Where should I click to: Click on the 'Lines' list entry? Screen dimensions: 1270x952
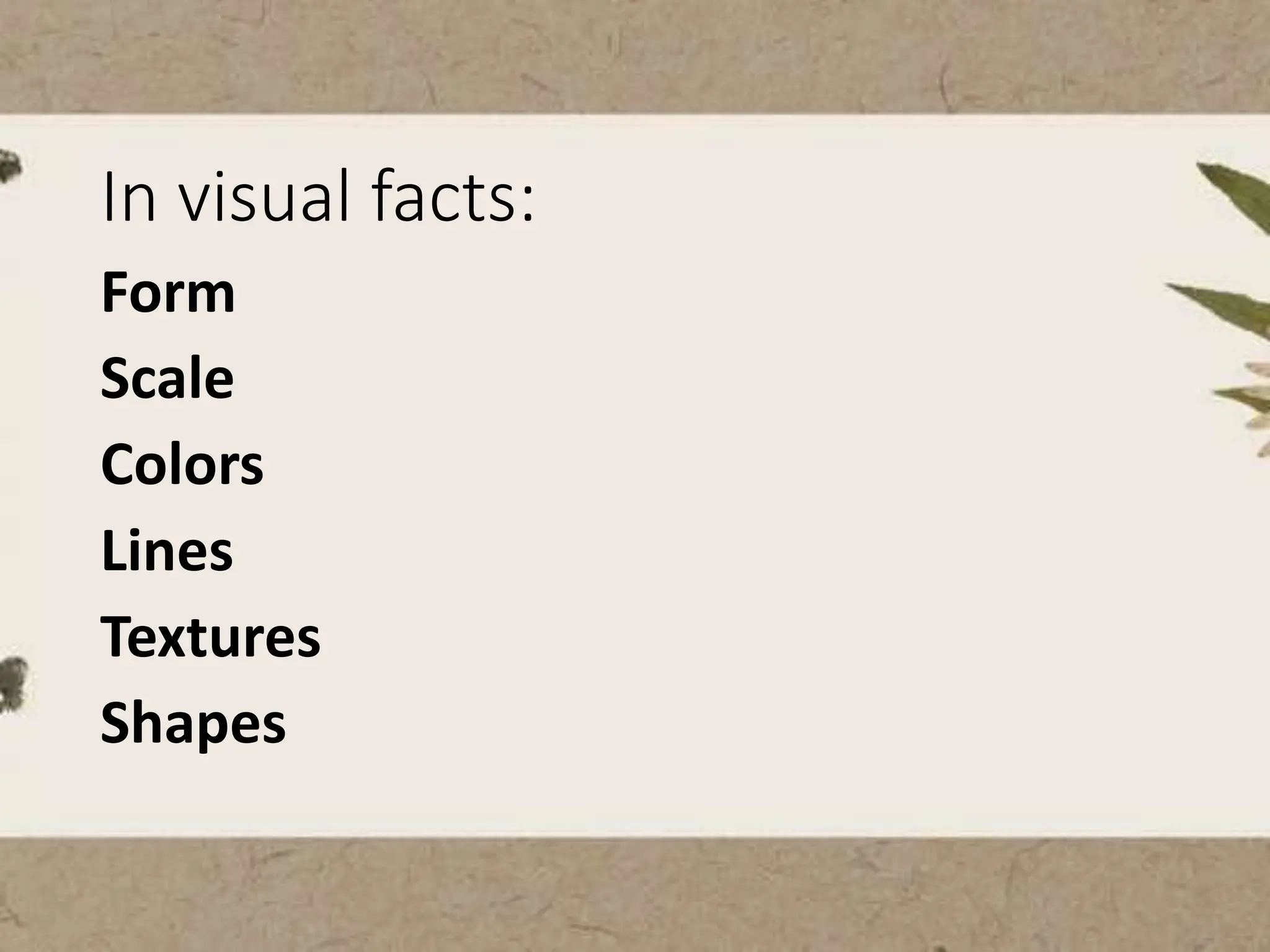point(167,550)
